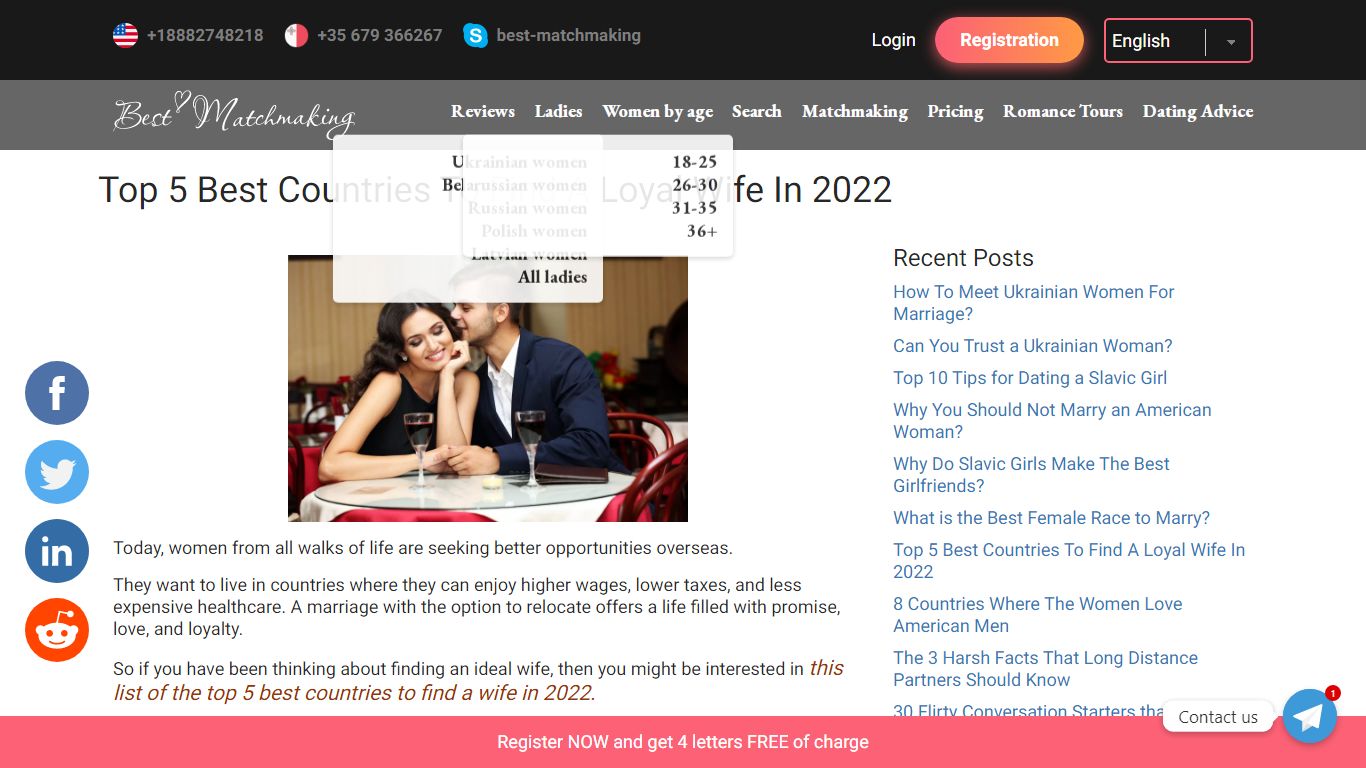Open Why You Should Not Marry American
This screenshot has height=768, width=1366.
(x=1052, y=421)
